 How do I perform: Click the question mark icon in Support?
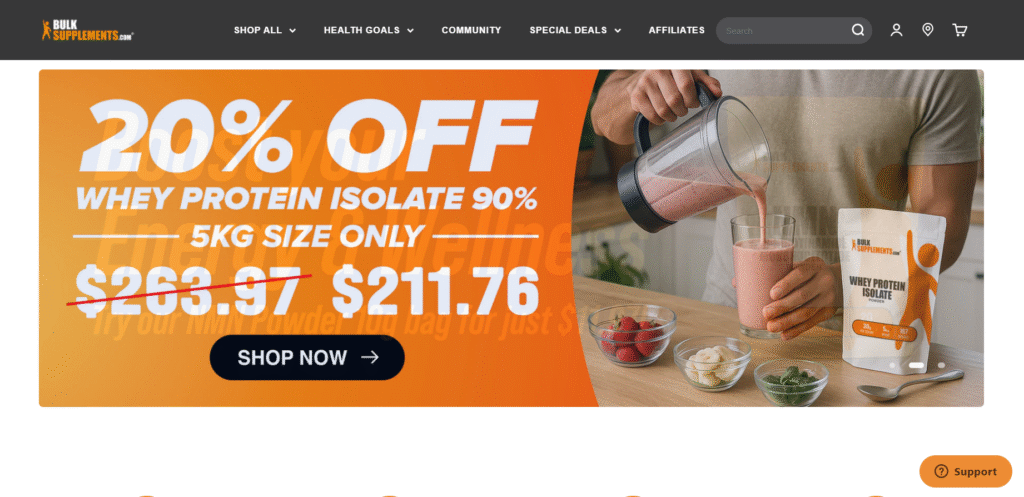tap(941, 472)
